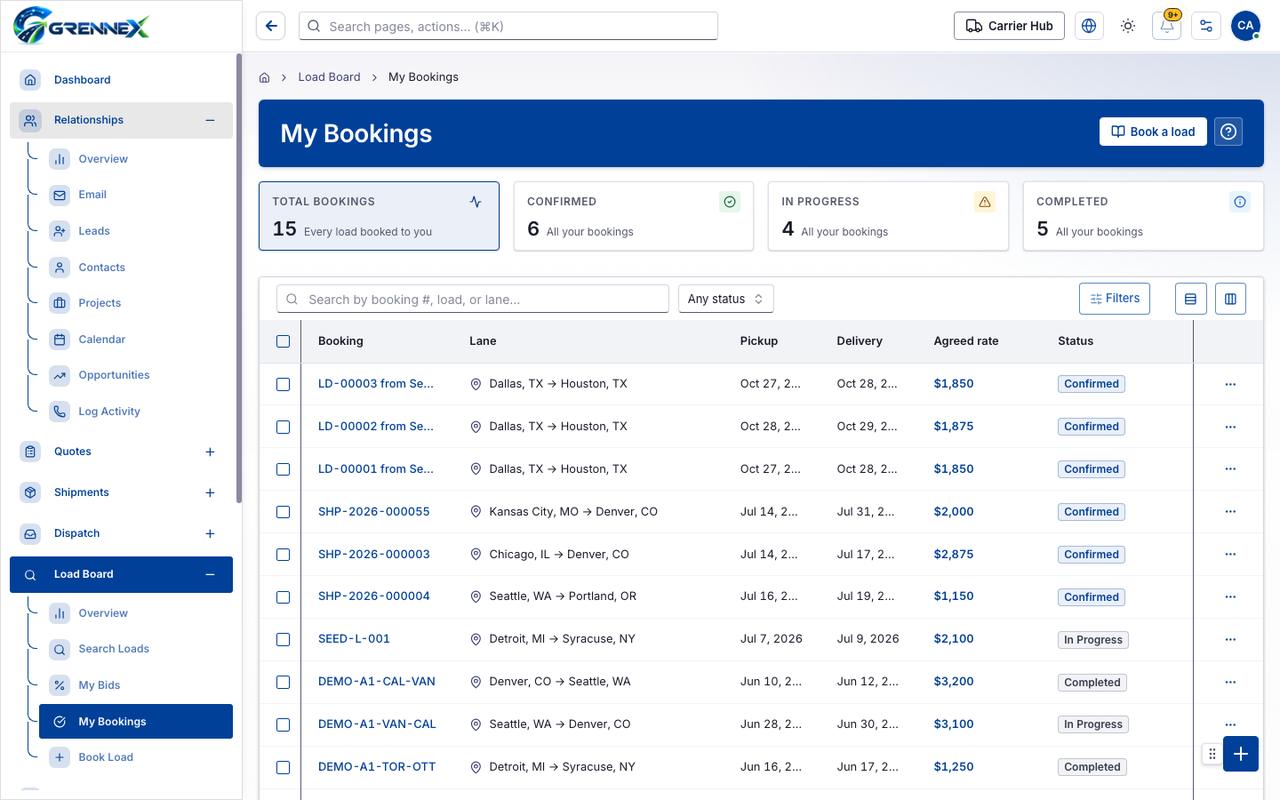Image resolution: width=1280 pixels, height=800 pixels.
Task: Click the sidebar vertical scrollbar
Action: pyautogui.click(x=238, y=278)
